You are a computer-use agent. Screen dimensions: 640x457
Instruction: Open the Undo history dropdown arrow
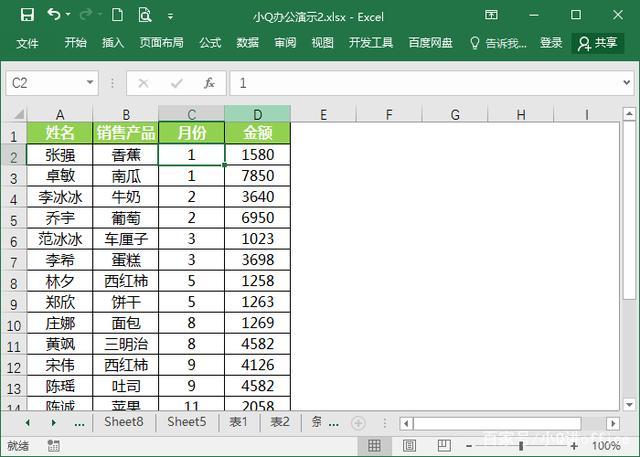pyautogui.click(x=68, y=15)
